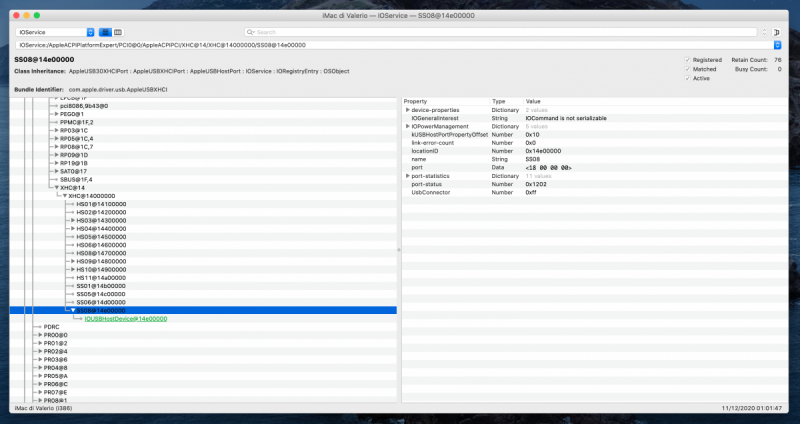Collapse the XHC@14000000 node
The width and height of the screenshot is (800, 424).
tap(65, 196)
